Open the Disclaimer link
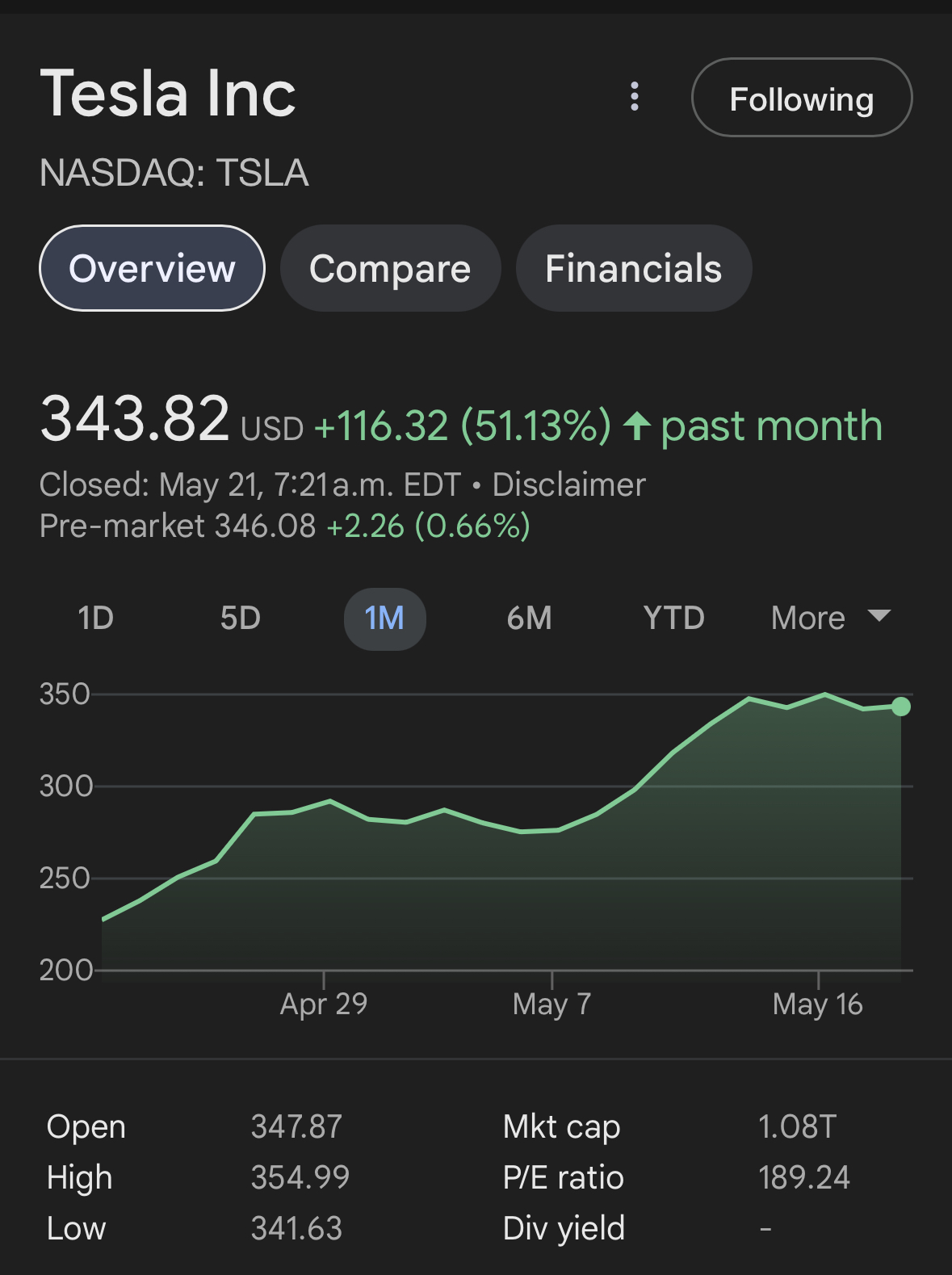The width and height of the screenshot is (952, 1275). [569, 485]
